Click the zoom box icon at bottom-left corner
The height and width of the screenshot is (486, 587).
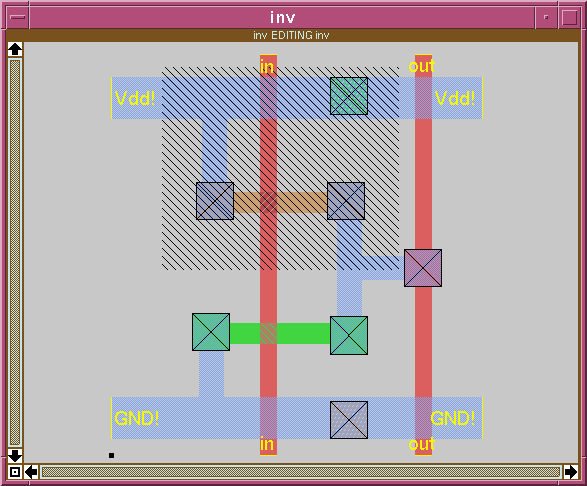pos(15,472)
